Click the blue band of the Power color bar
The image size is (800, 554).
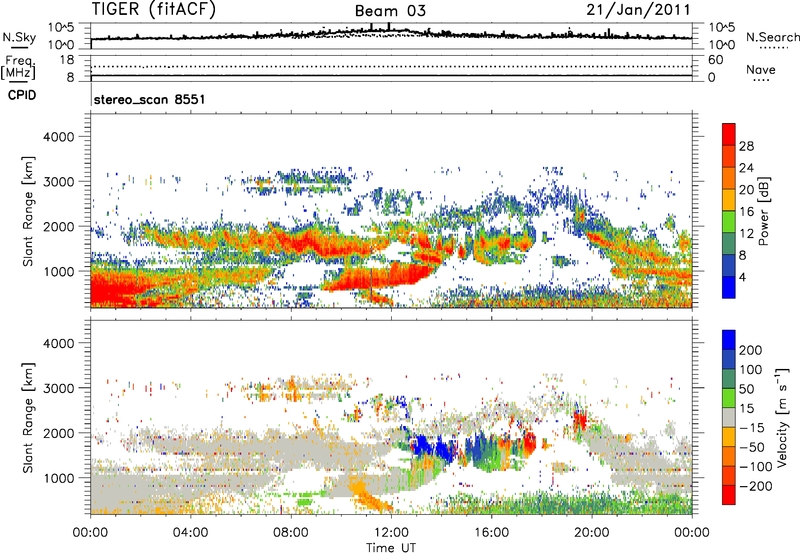(729, 287)
